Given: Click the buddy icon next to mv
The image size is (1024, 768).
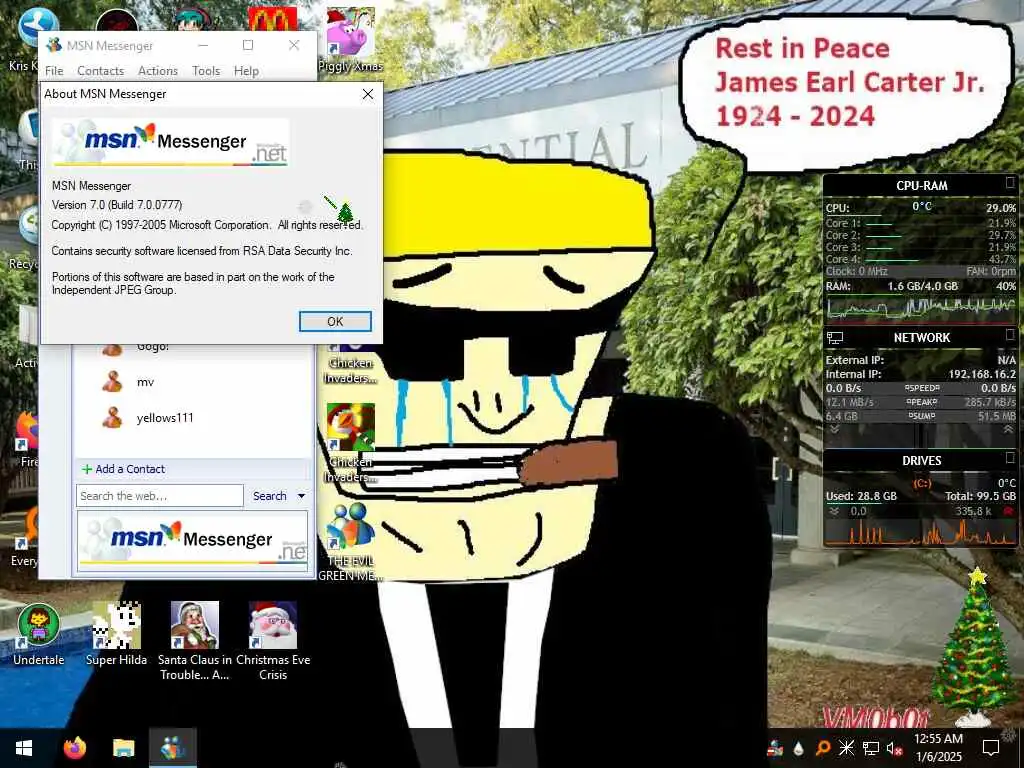Looking at the screenshot, I should point(112,381).
